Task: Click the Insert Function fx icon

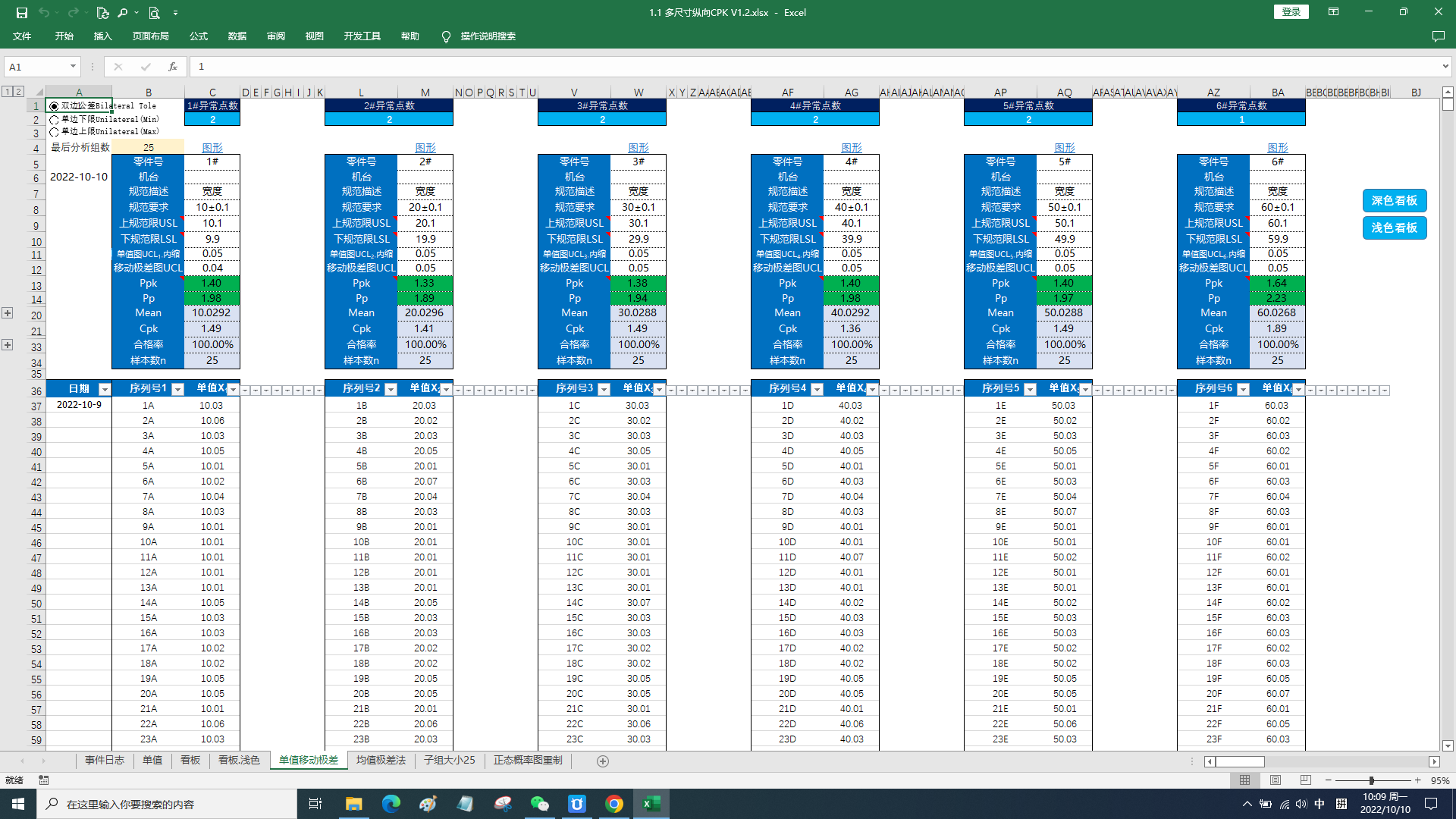Action: coord(173,67)
